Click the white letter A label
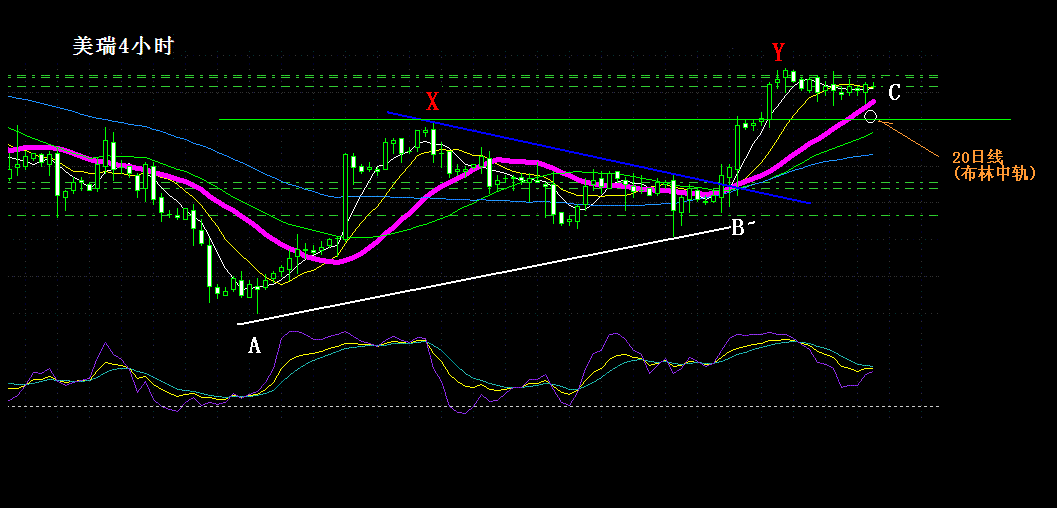This screenshot has height=508, width=1057. click(254, 346)
